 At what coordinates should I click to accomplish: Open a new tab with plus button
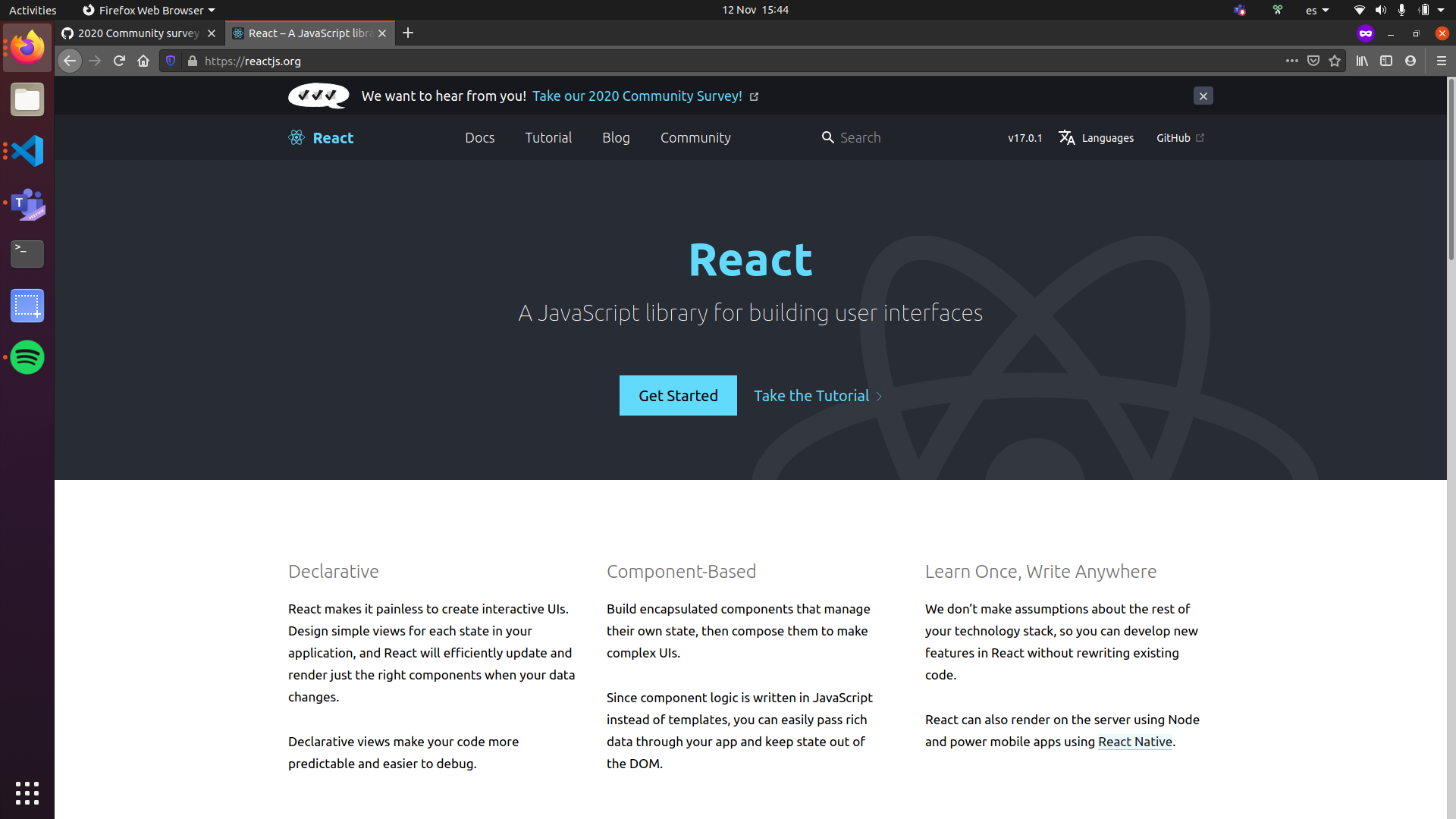pos(408,33)
